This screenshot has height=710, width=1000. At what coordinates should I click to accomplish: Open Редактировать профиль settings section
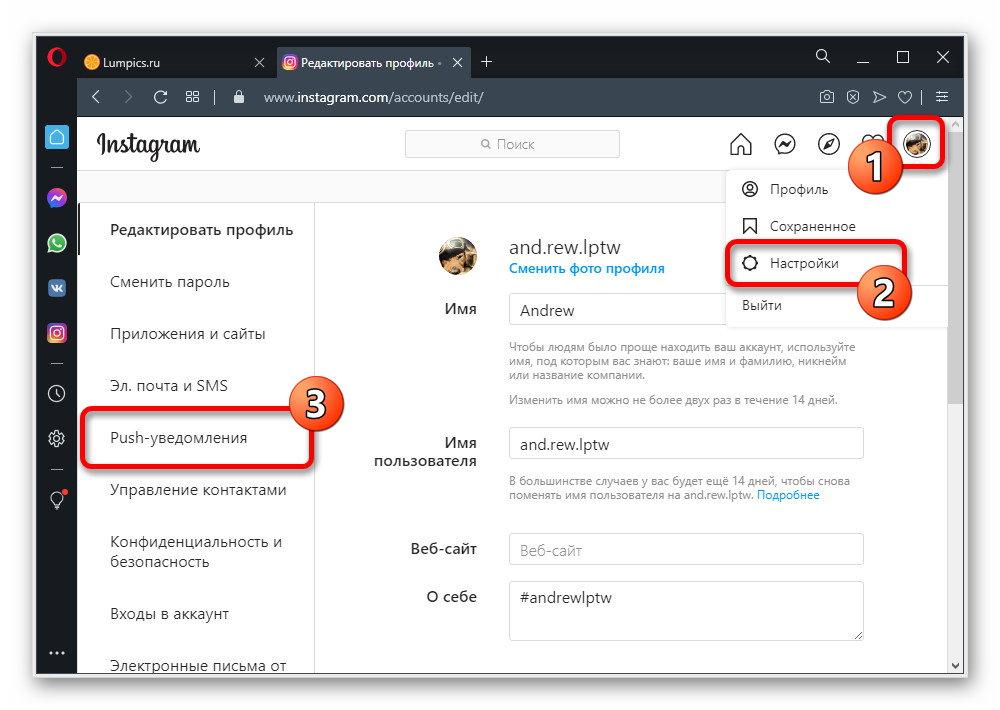[202, 230]
